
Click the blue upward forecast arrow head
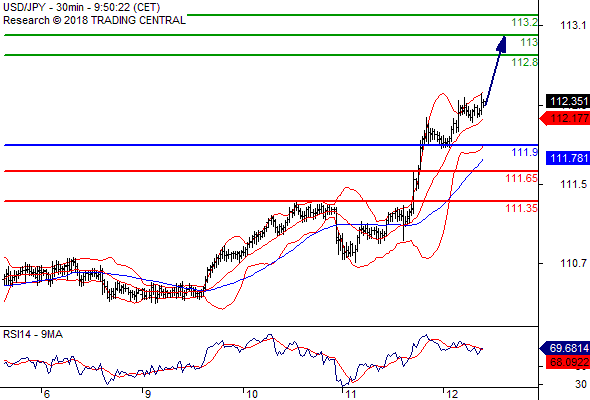502,44
